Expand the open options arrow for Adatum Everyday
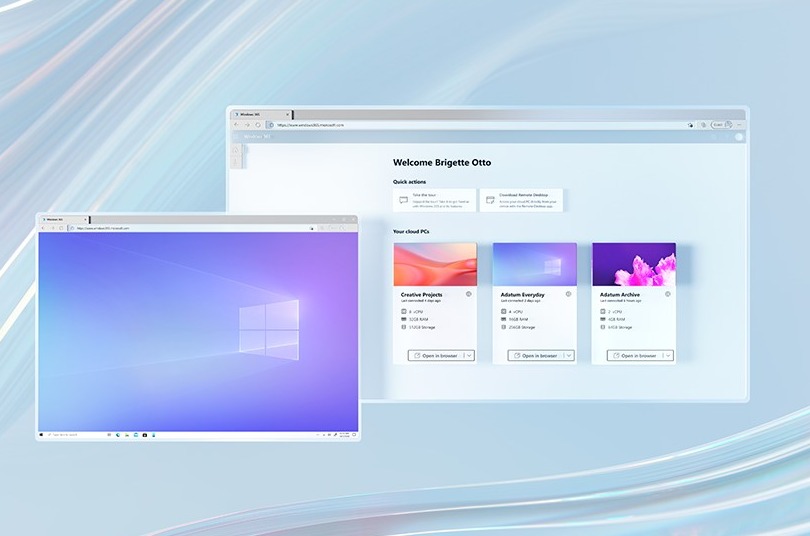 [569, 356]
